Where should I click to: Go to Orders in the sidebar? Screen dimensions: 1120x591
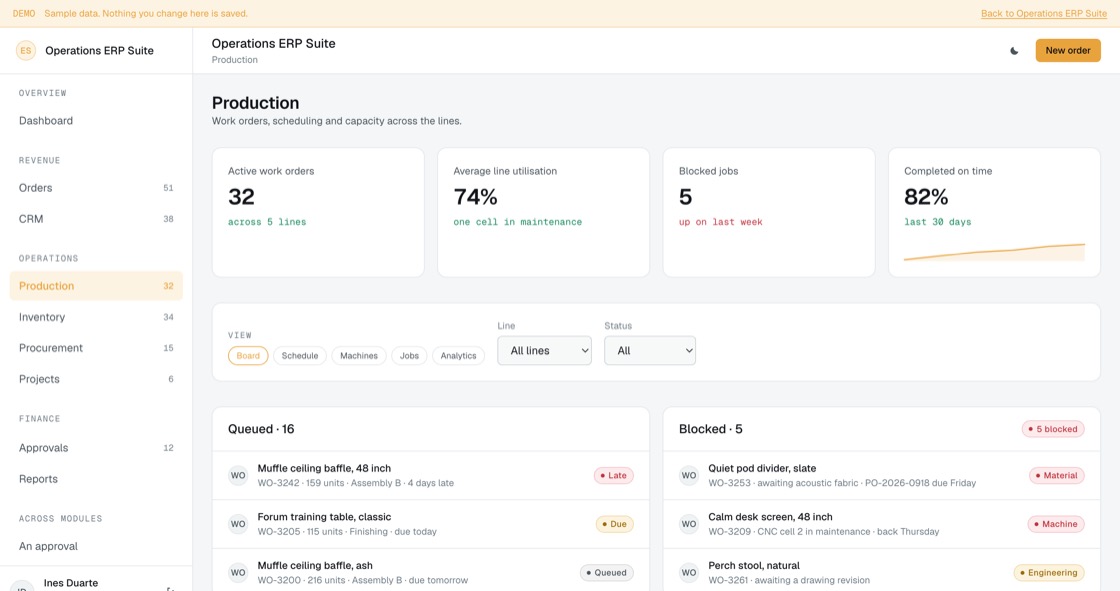pyautogui.click(x=96, y=188)
